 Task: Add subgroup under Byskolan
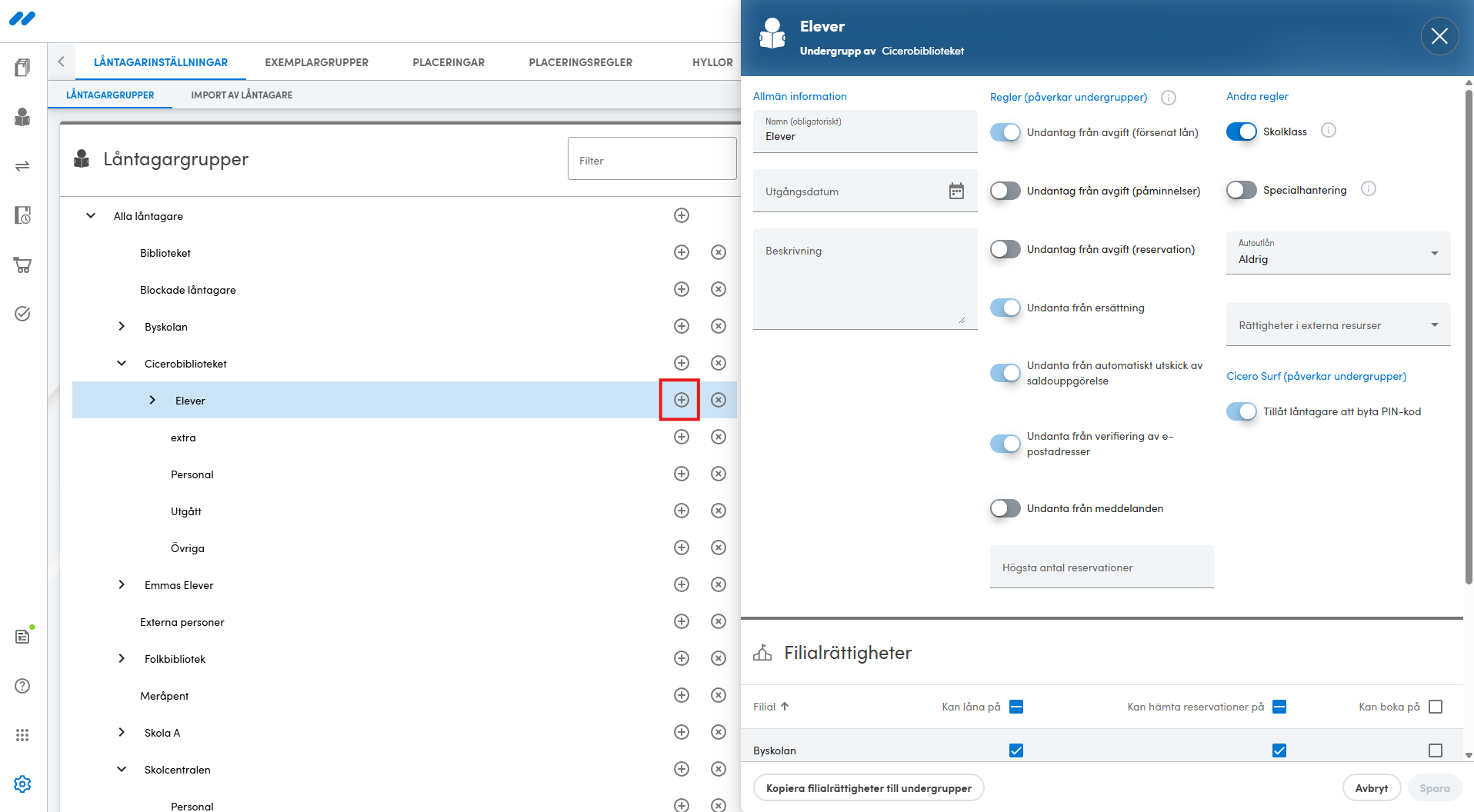(682, 326)
